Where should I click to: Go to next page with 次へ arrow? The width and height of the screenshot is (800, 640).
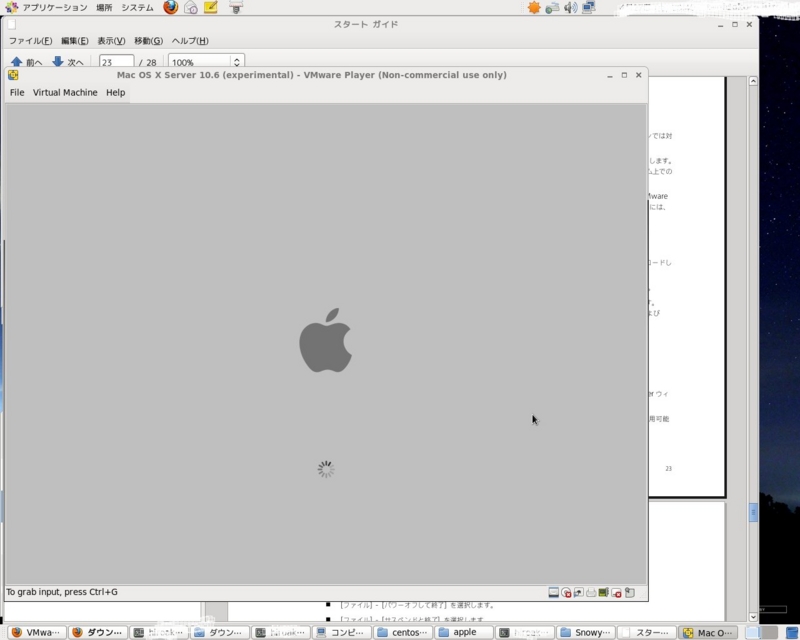(68, 62)
